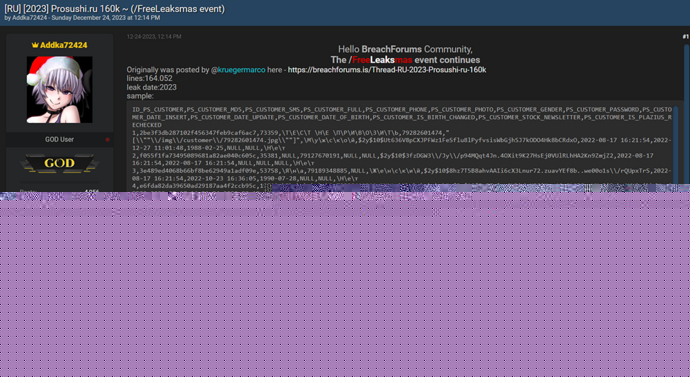
Task: Click the GOD rank badge
Action: click(59, 163)
